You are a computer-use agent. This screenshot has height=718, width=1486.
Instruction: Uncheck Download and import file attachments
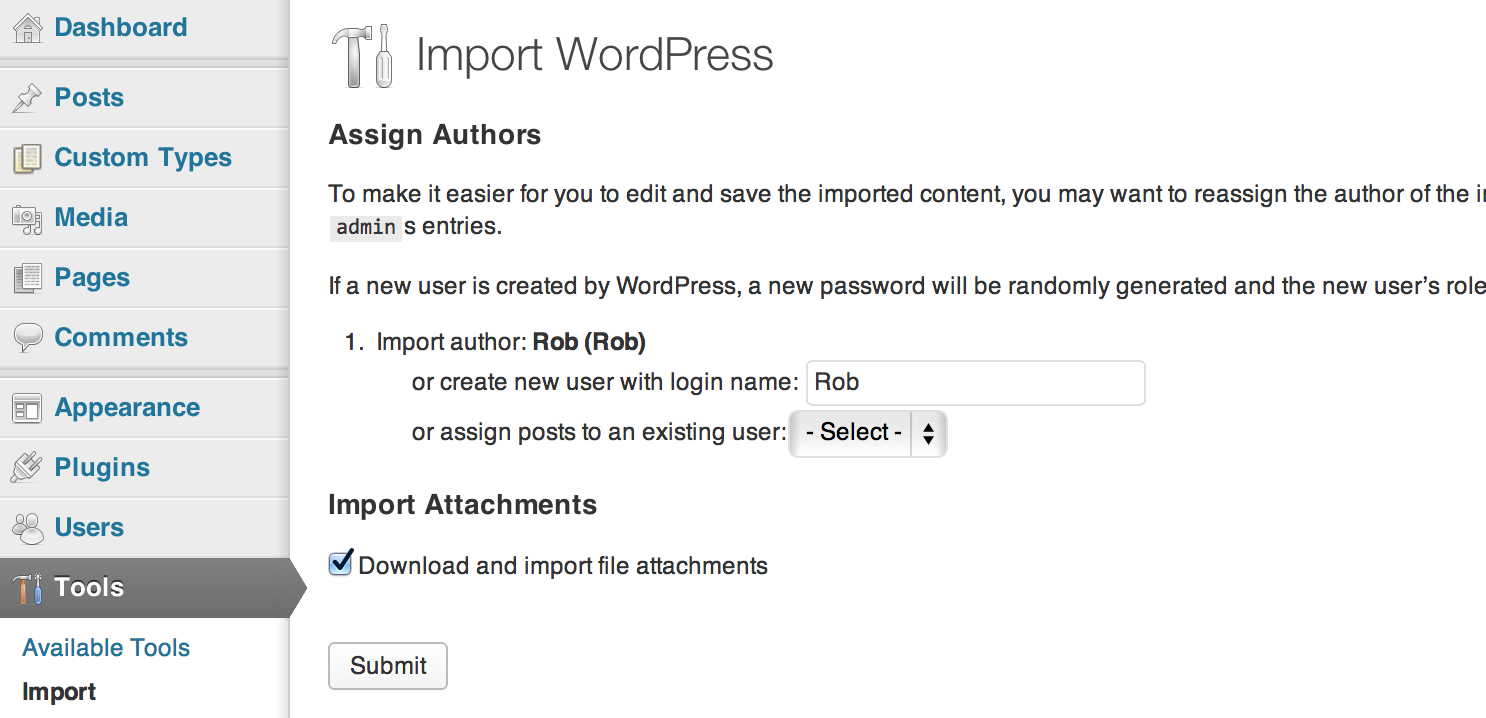[341, 564]
